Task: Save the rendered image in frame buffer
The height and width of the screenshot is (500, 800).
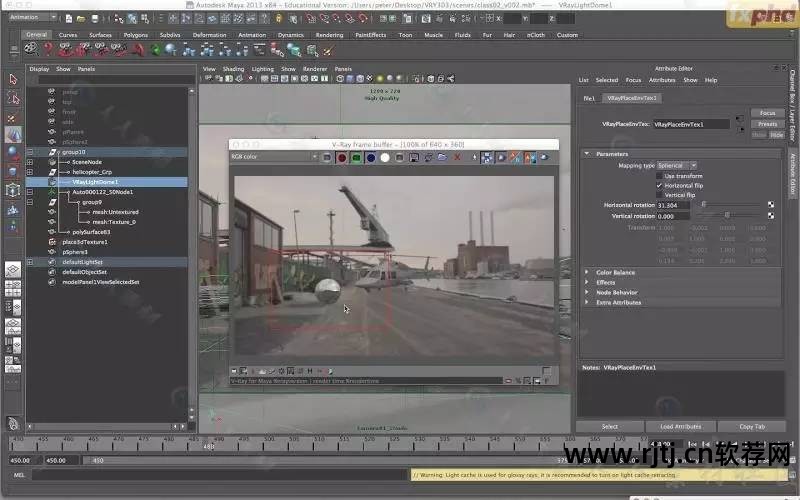Action: pyautogui.click(x=414, y=158)
